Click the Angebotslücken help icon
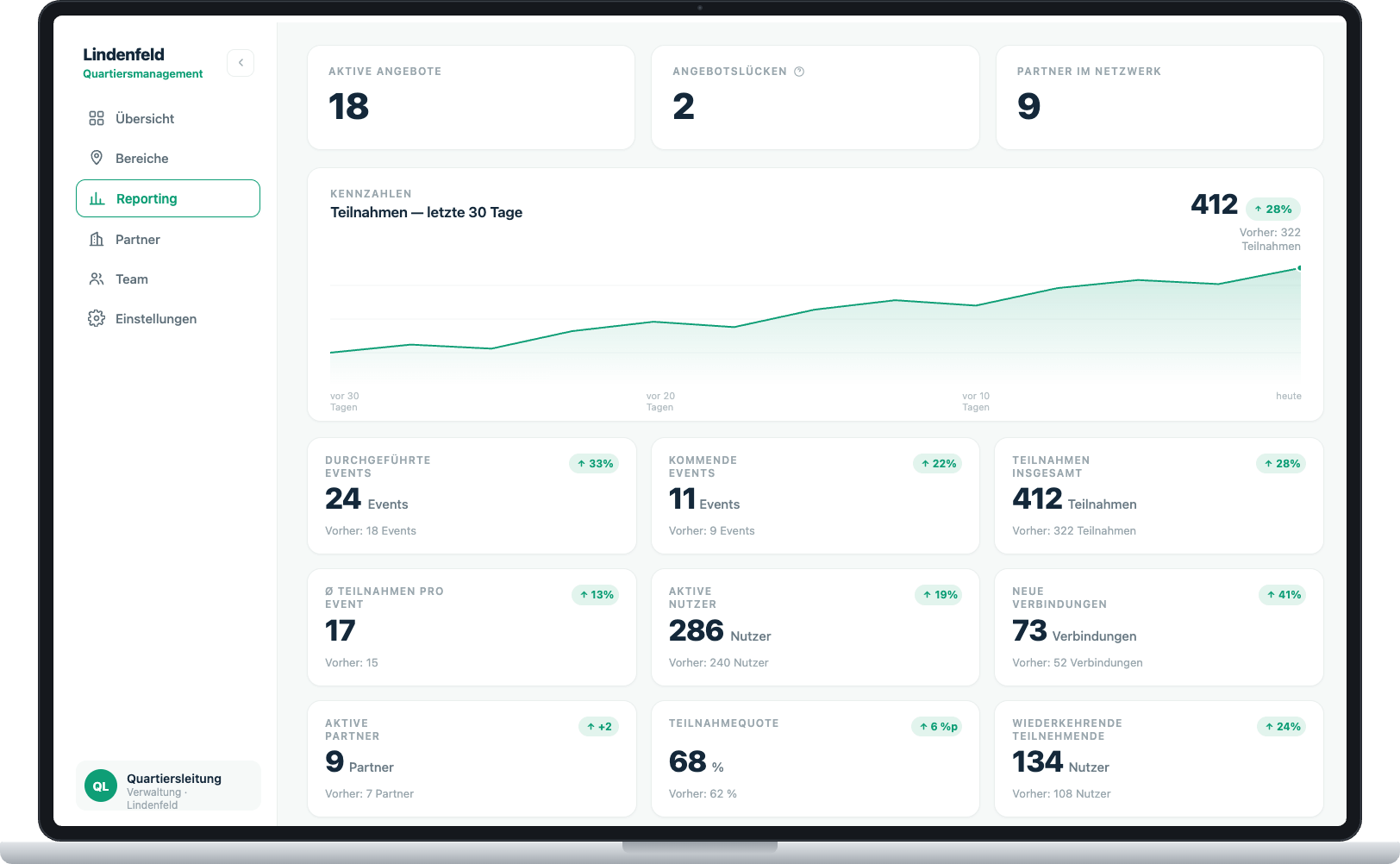1400x864 pixels. 799,72
